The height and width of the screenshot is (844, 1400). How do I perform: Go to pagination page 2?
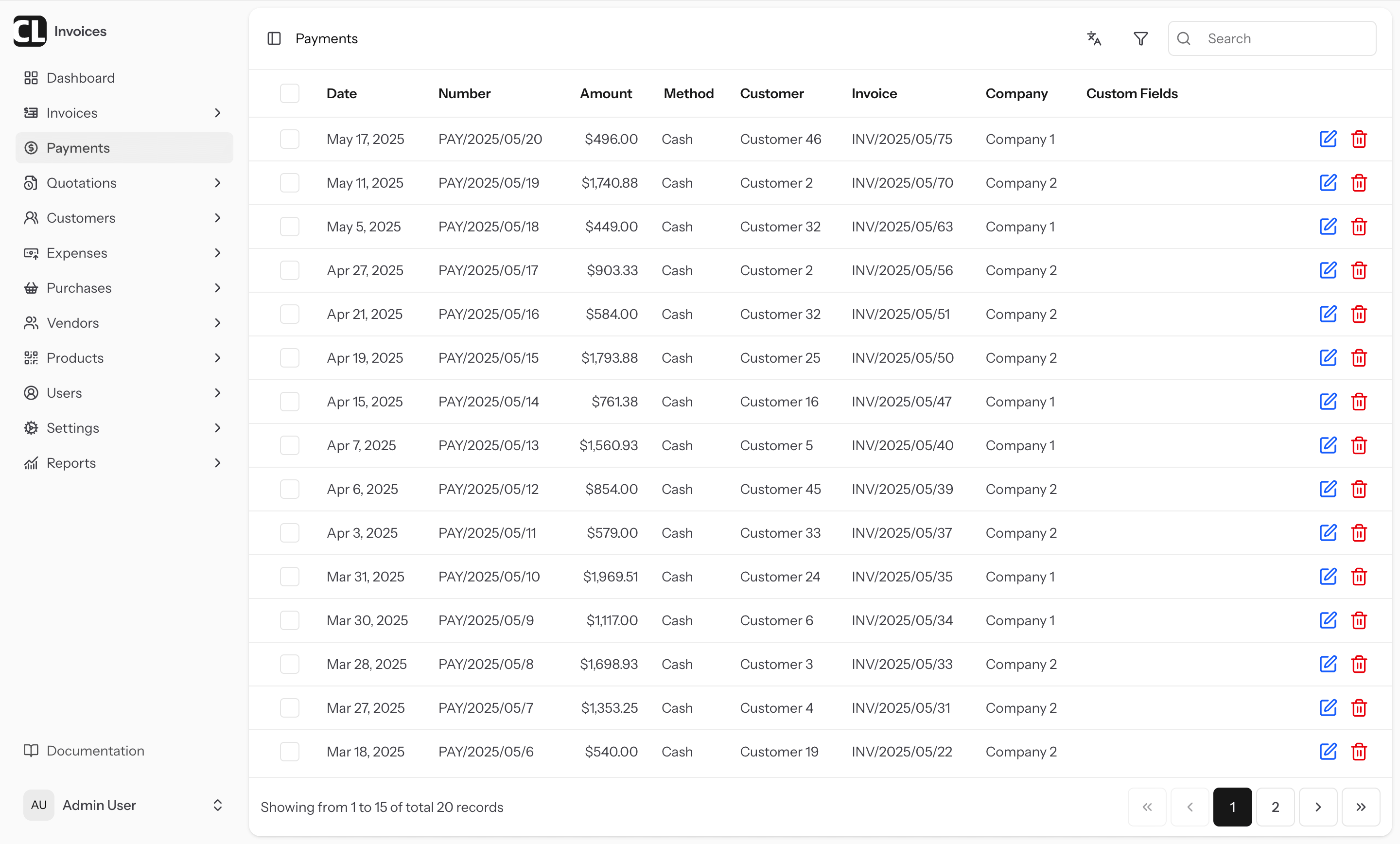1275,807
